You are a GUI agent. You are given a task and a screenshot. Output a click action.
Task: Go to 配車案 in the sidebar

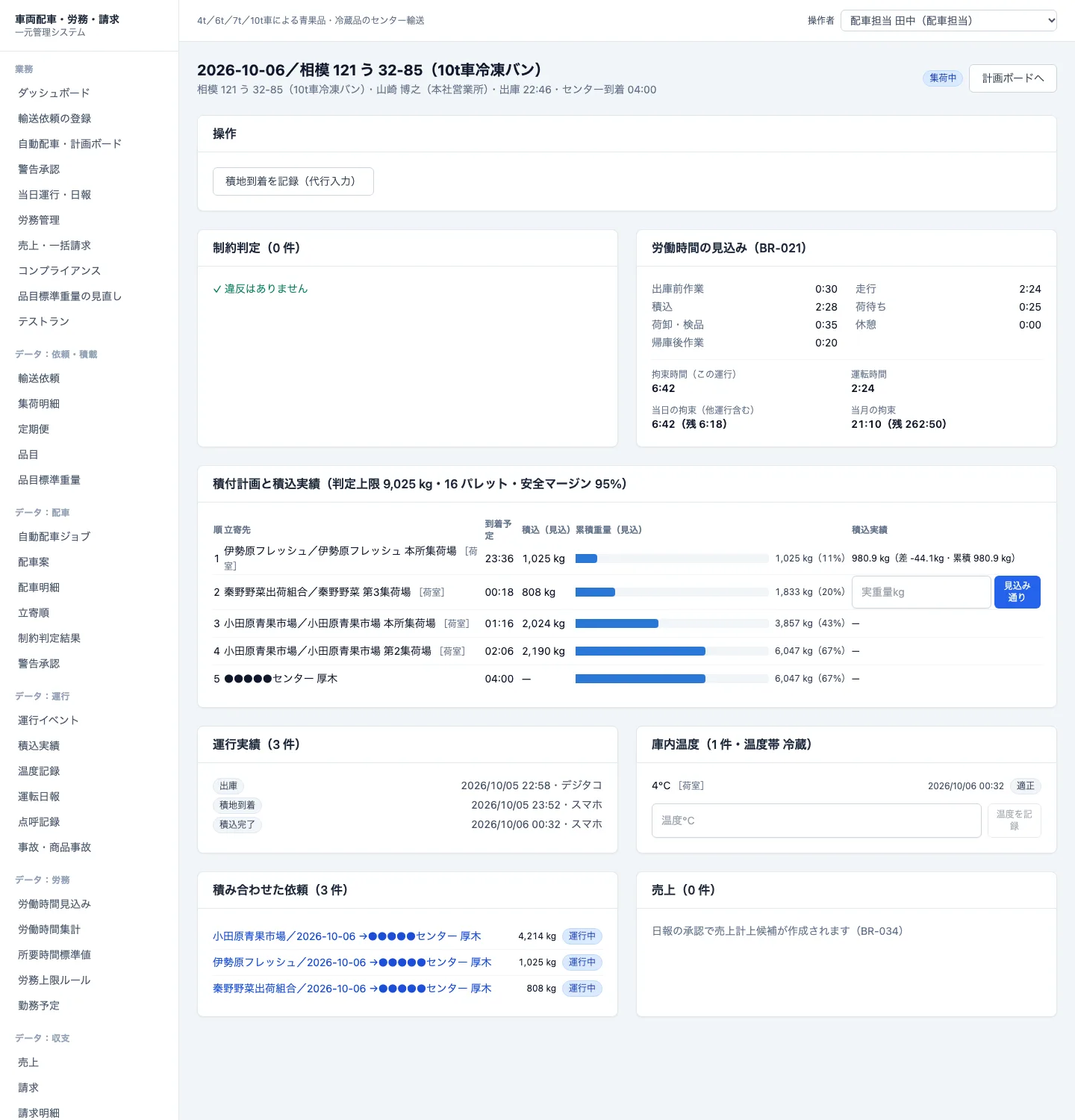[x=34, y=562]
